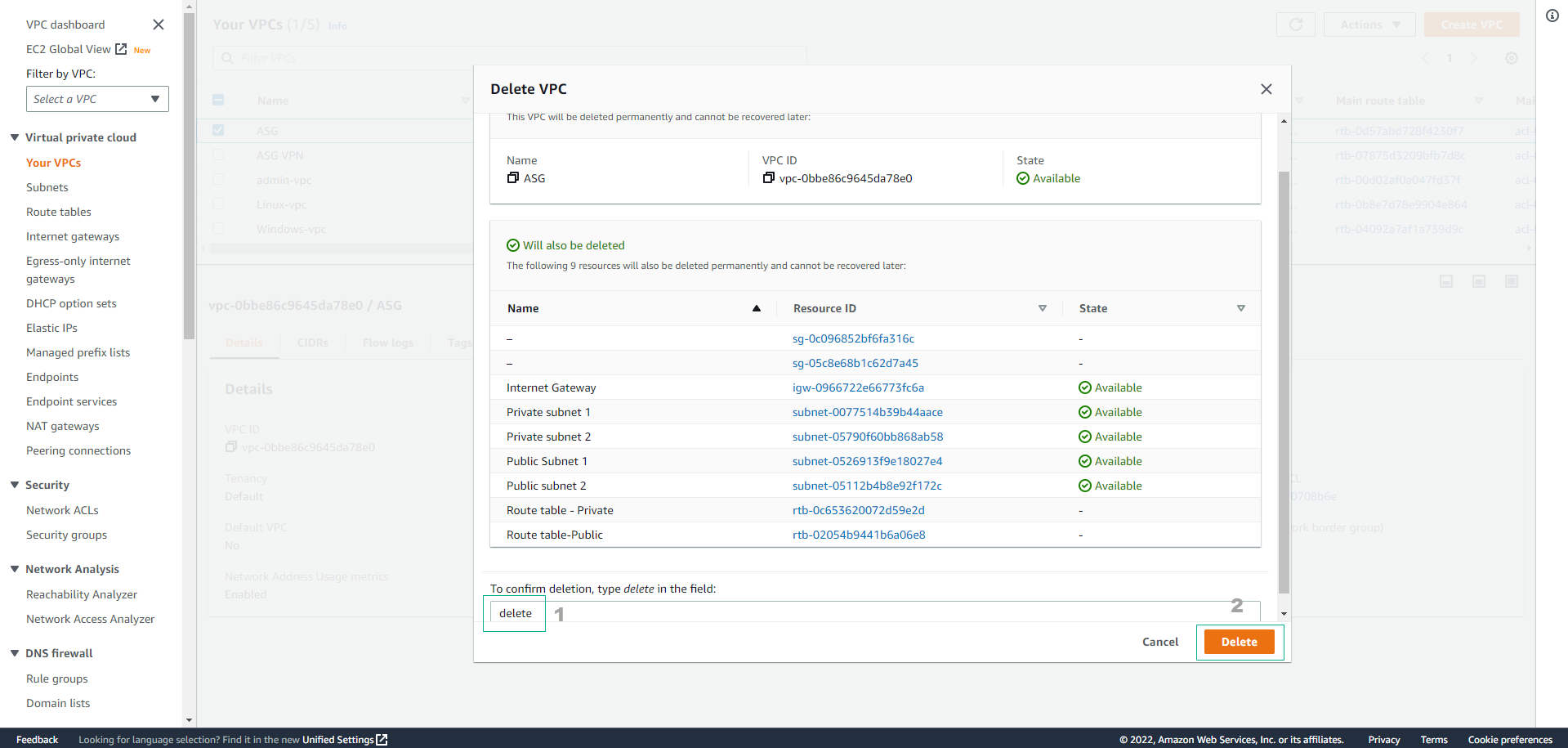Click the orange Delete button
1568x748 pixels.
point(1240,642)
